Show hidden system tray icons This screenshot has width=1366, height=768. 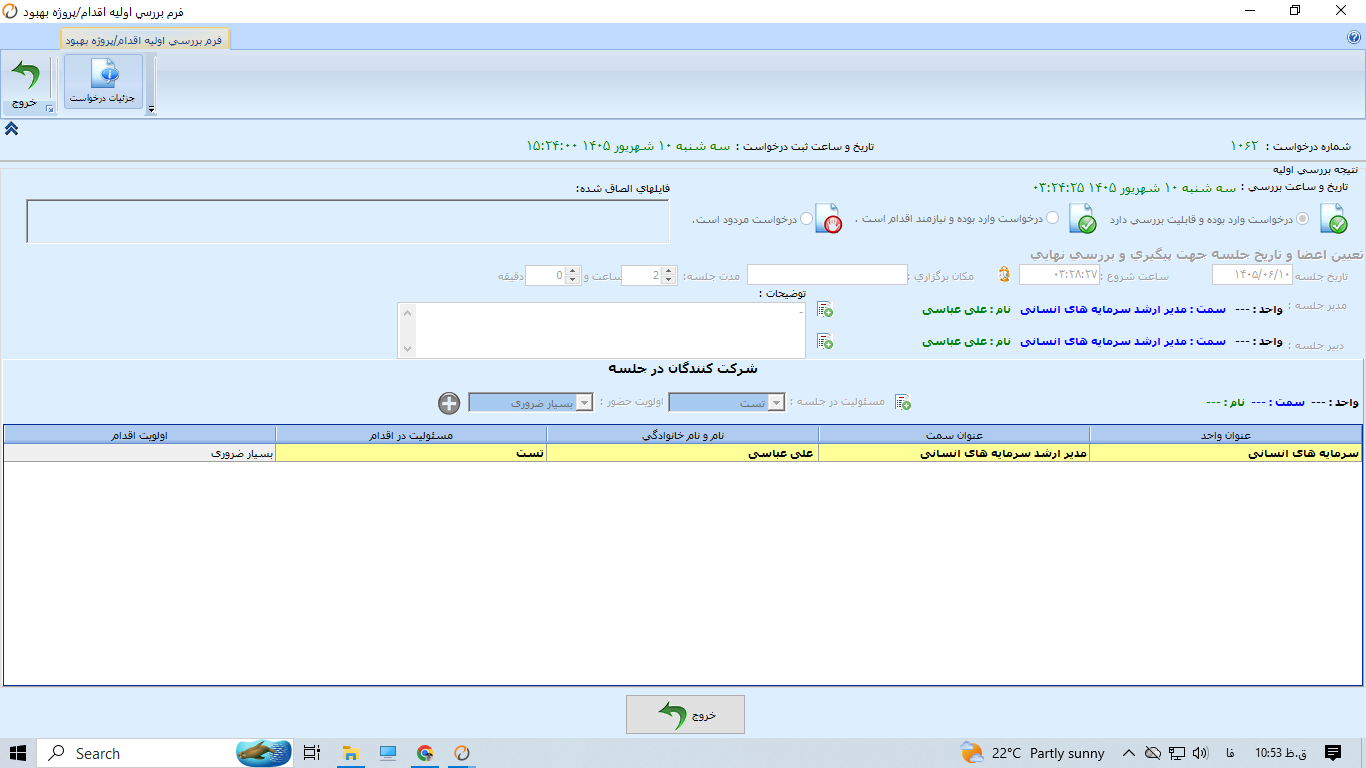1129,753
